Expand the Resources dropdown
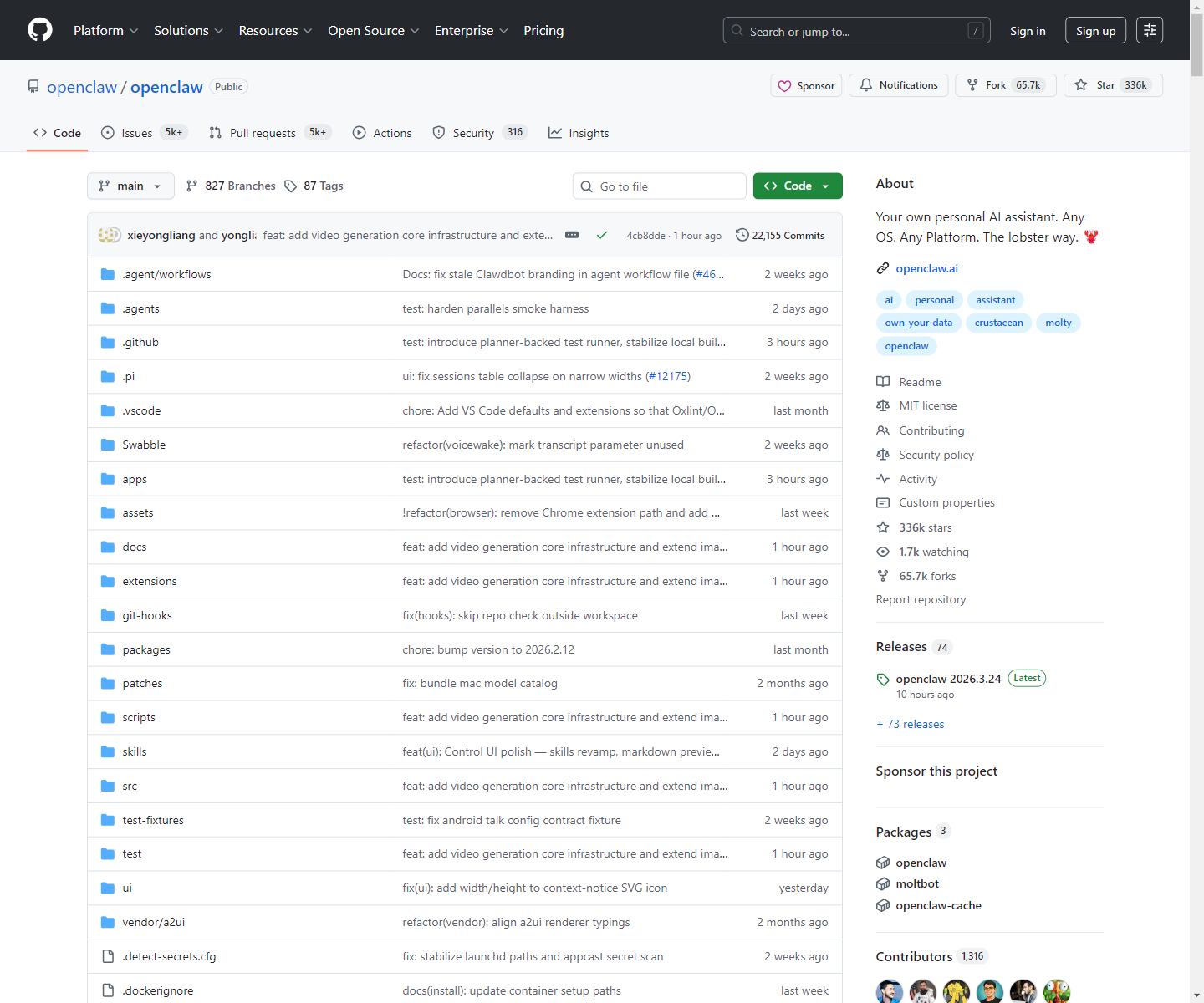The width and height of the screenshot is (1204, 1003). coord(275,30)
